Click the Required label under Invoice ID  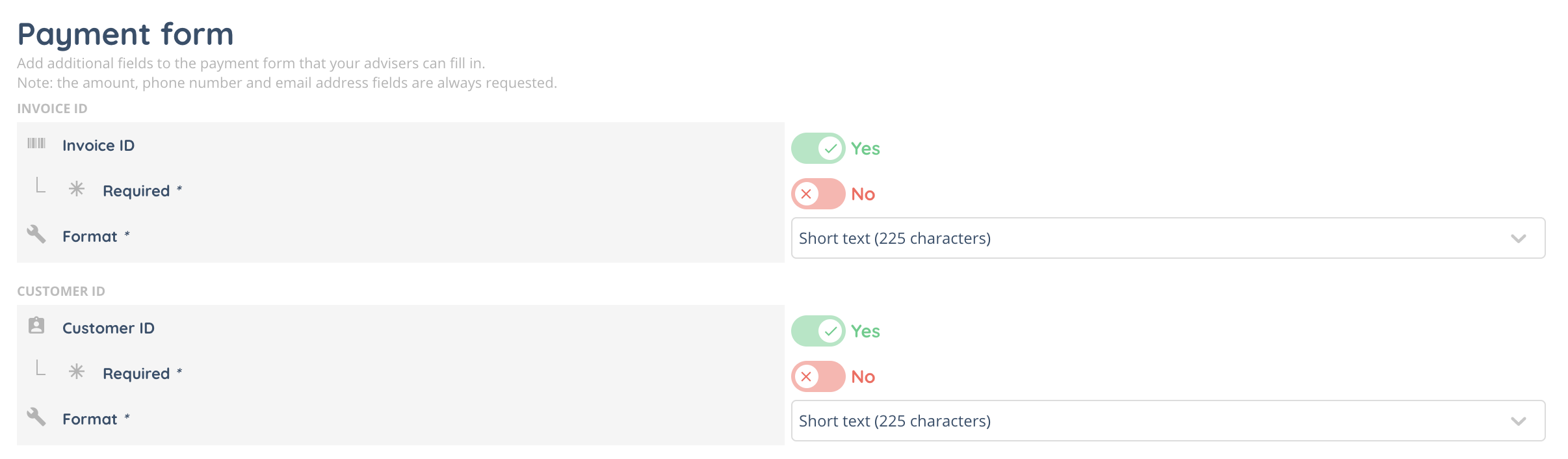click(136, 191)
